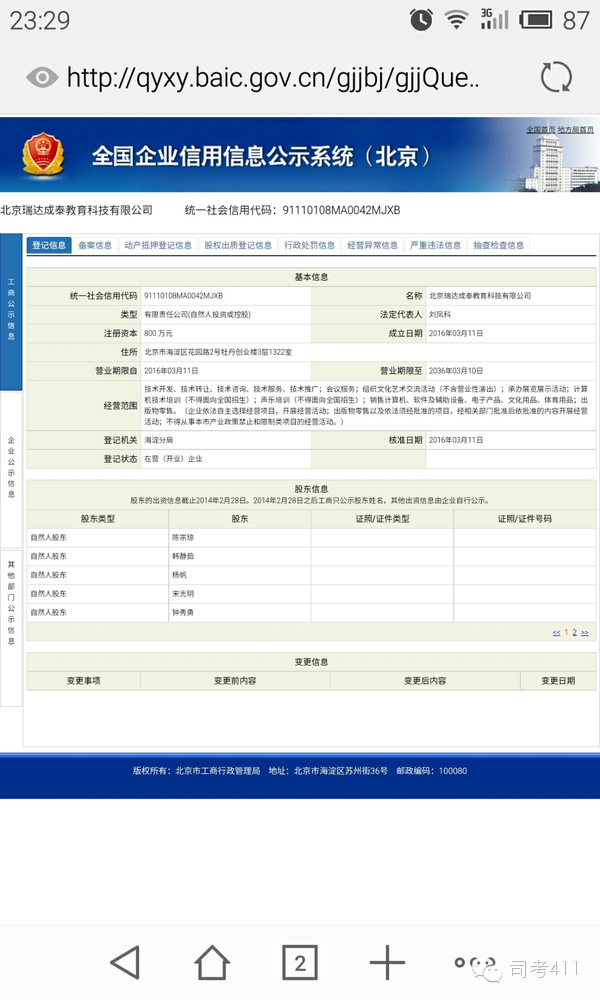Tap the Wi-Fi status icon
600x1000 pixels.
click(x=457, y=20)
